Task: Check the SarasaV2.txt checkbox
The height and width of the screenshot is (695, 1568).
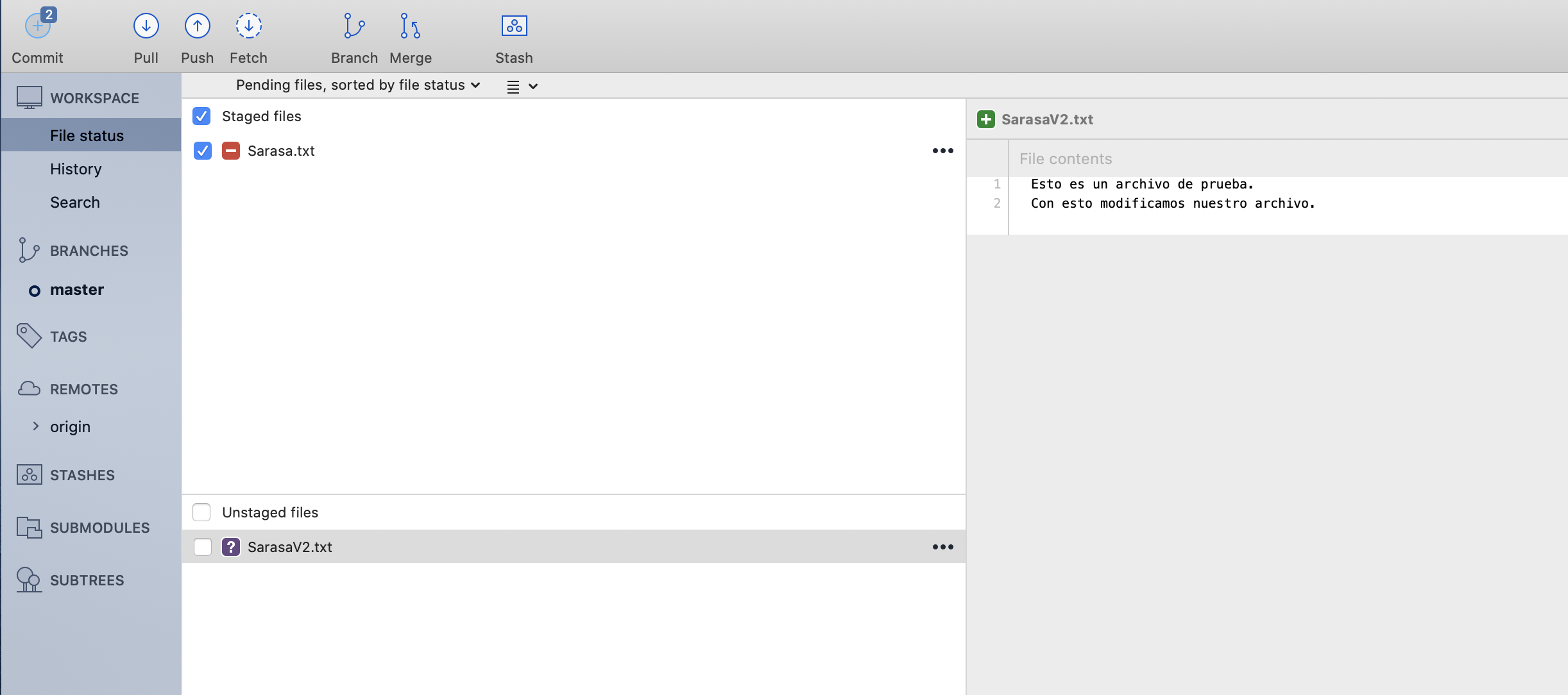Action: click(x=203, y=547)
